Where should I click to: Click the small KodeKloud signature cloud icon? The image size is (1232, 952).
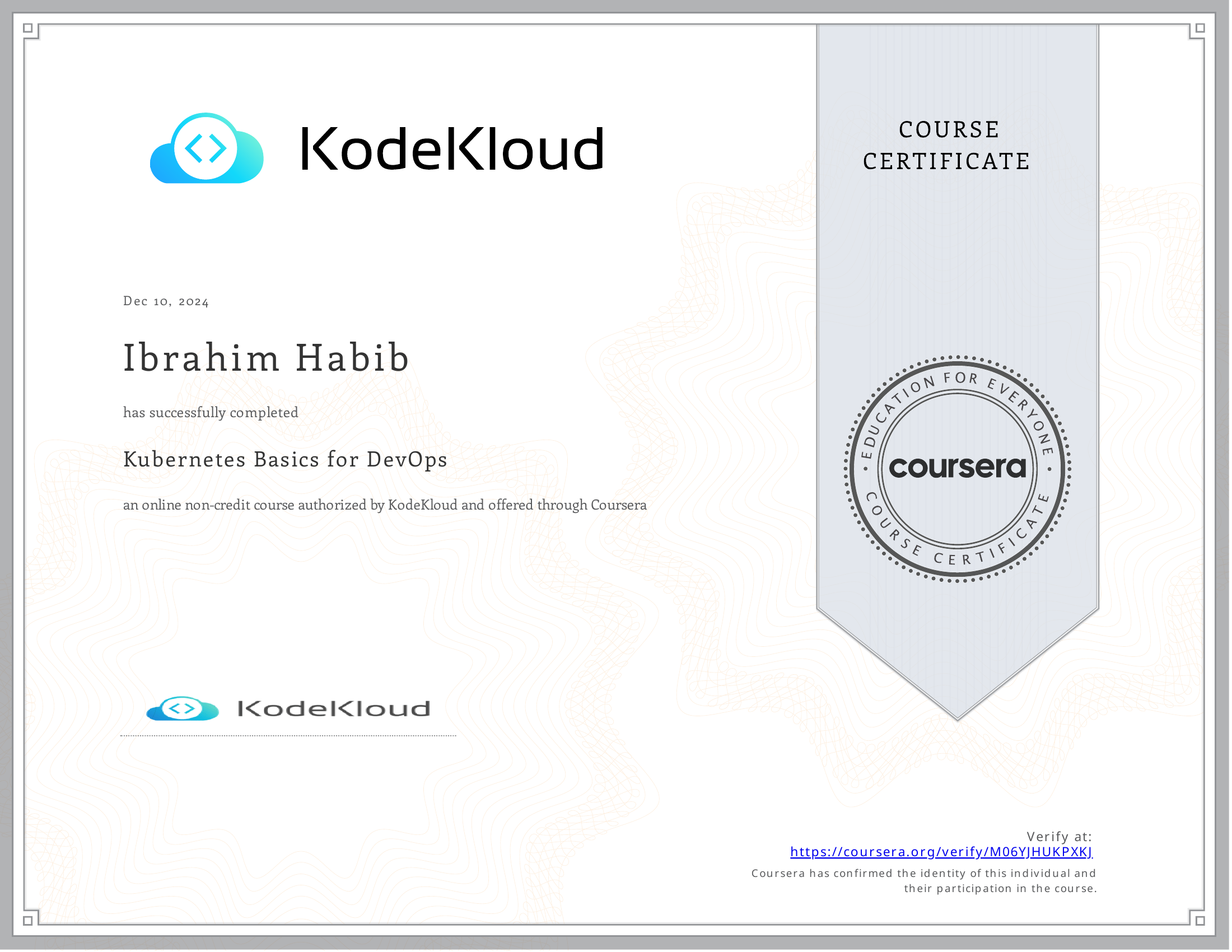coord(182,710)
